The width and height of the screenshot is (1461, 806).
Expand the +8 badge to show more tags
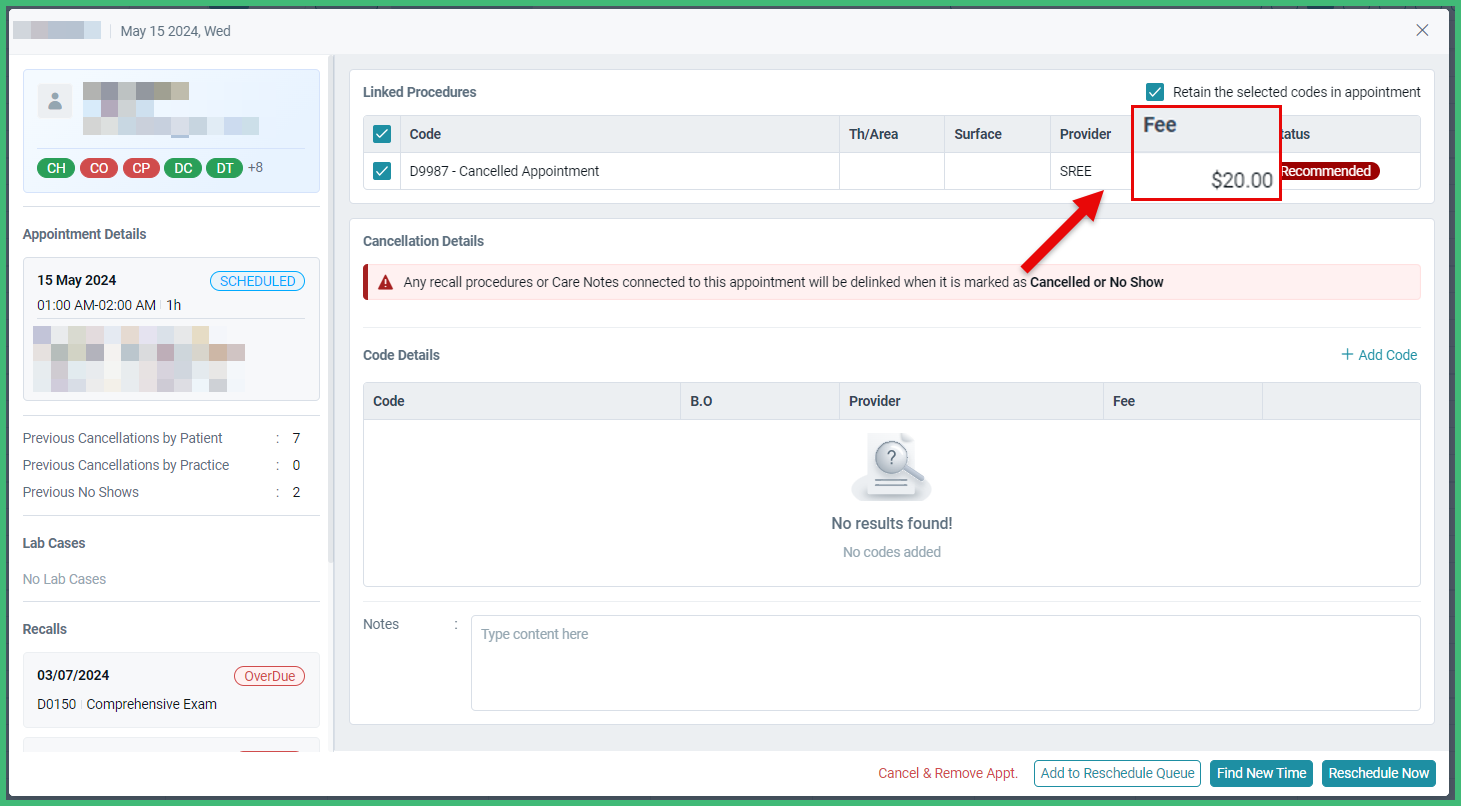pos(255,167)
